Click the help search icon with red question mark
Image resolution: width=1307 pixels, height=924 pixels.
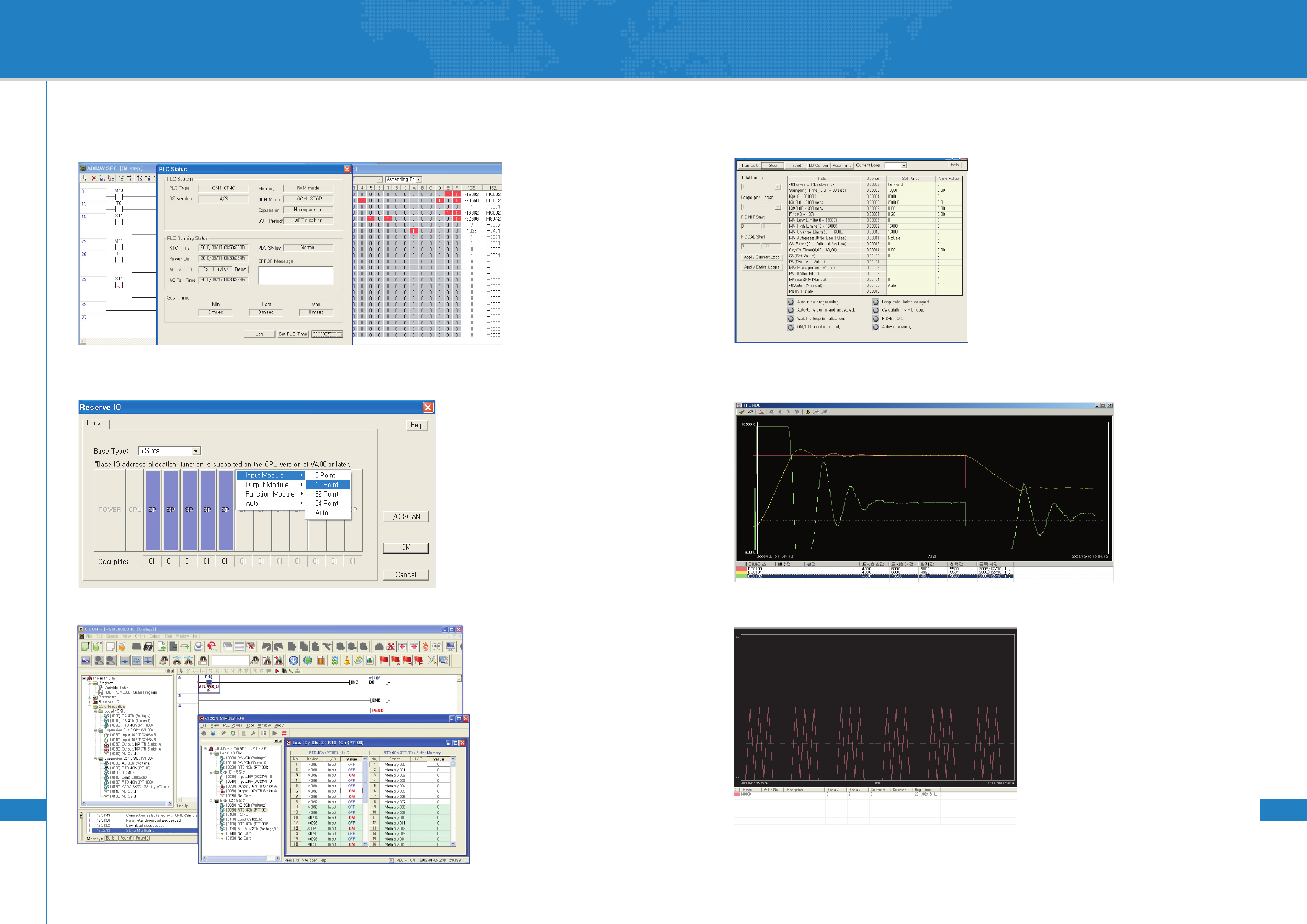[x=212, y=646]
